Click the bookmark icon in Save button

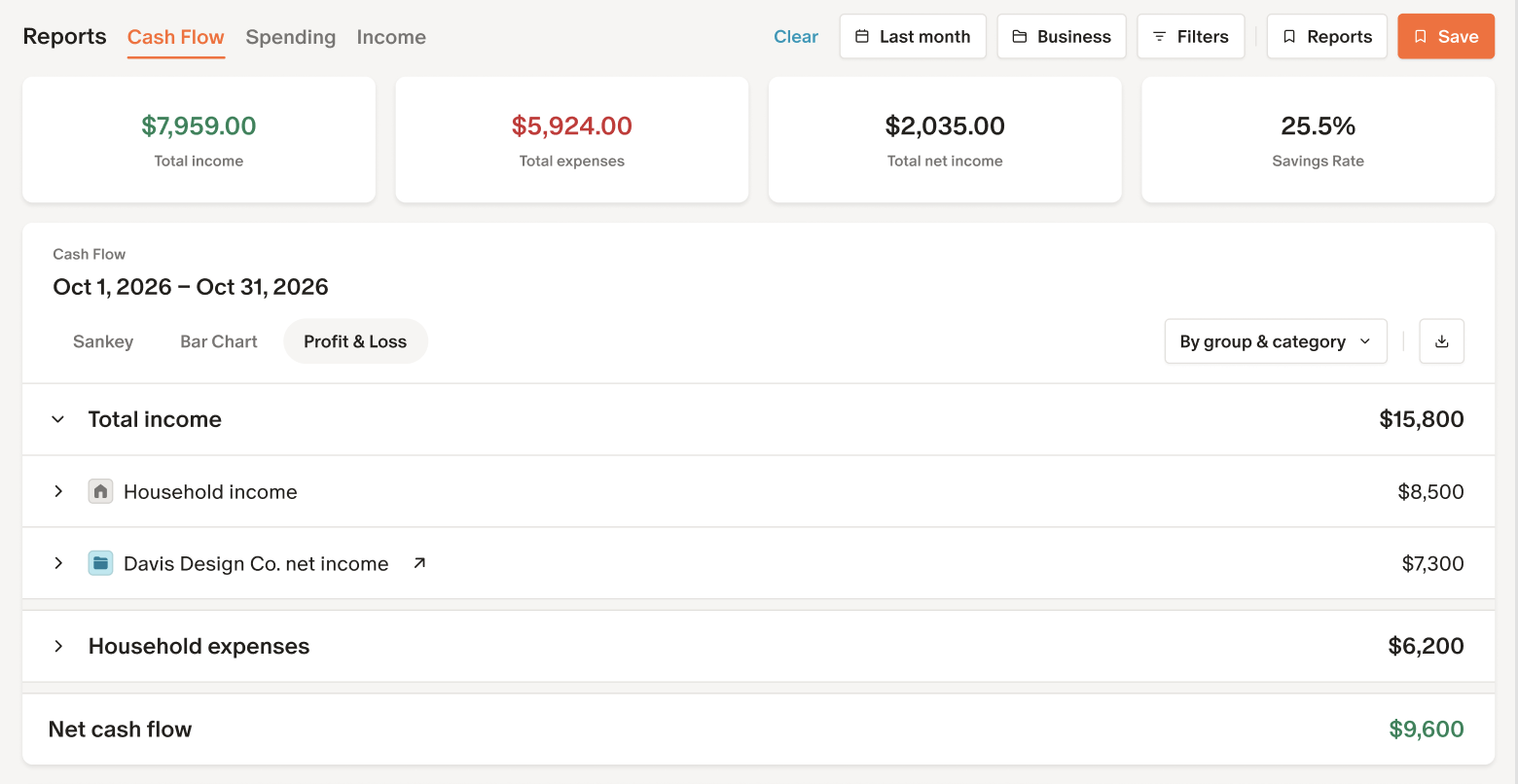1421,37
